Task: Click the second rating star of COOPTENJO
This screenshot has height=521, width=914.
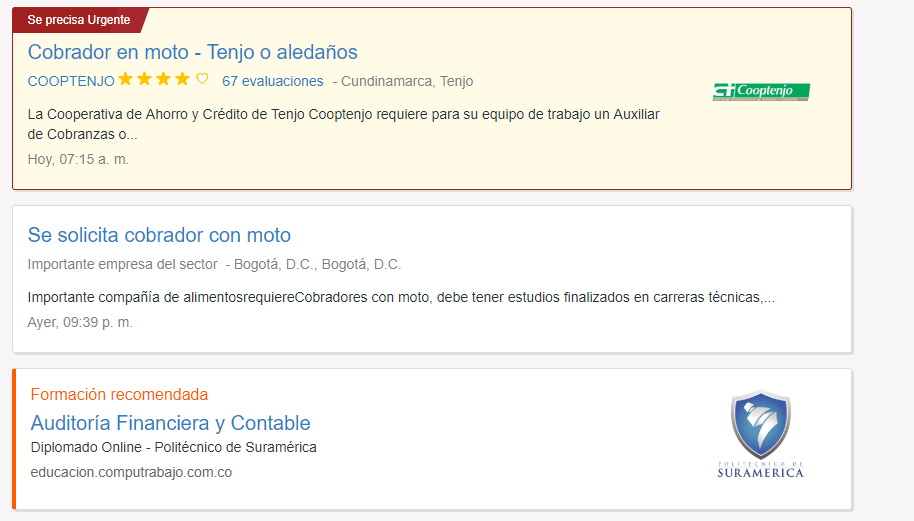Action: [x=144, y=79]
